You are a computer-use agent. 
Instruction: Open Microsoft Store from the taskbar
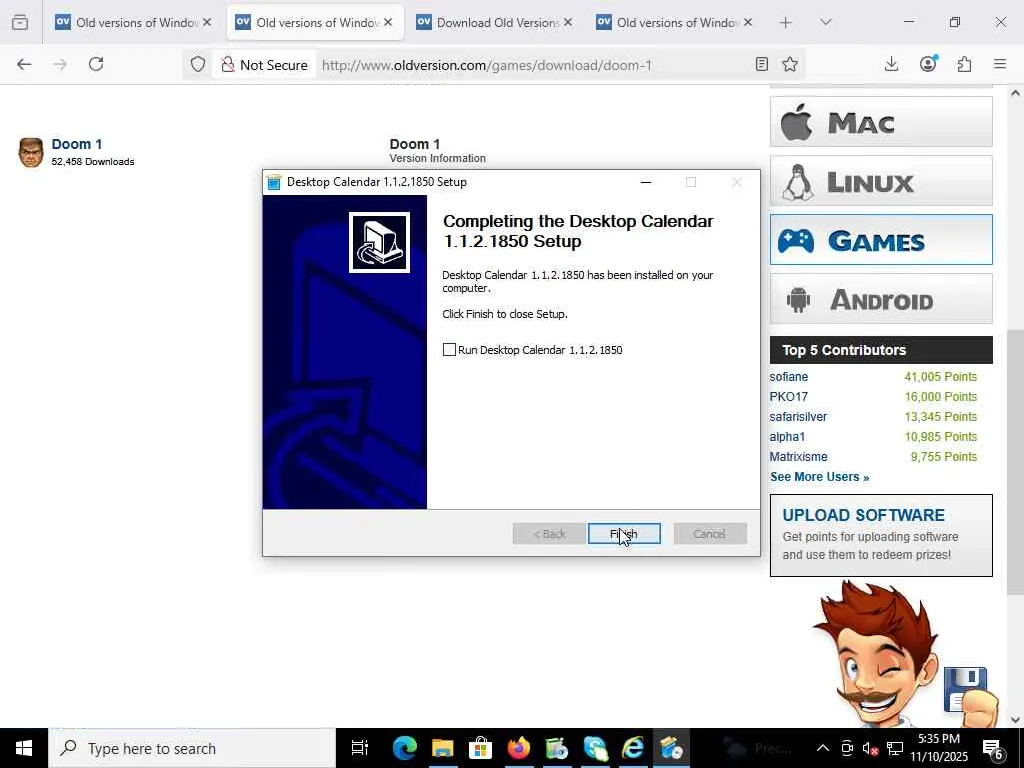coord(480,748)
